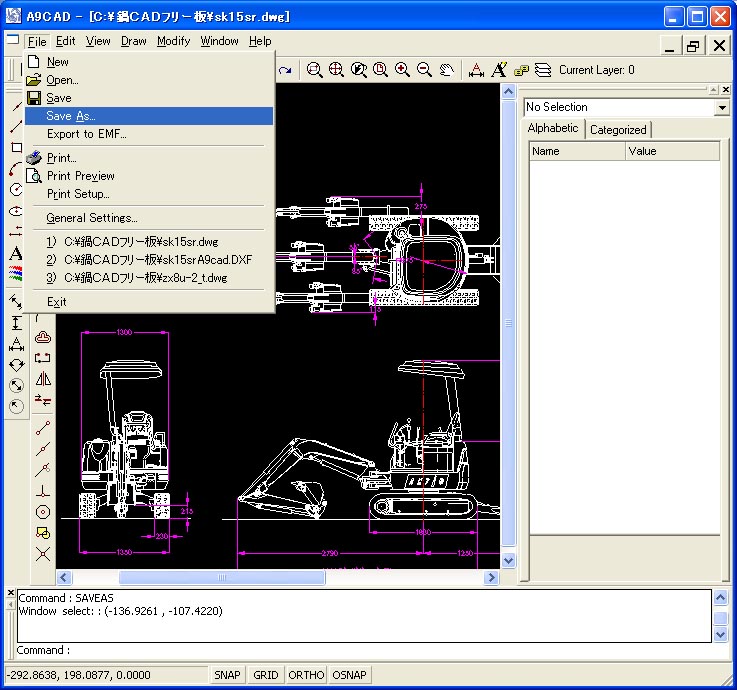Open General Settings... menu entry
Image resolution: width=737 pixels, height=690 pixels.
pos(149,218)
